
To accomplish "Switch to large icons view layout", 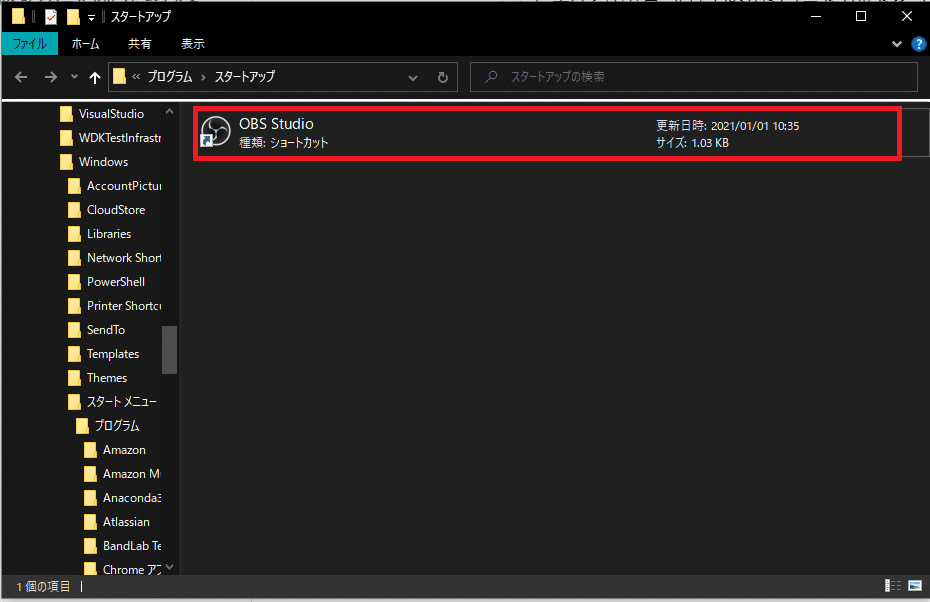I will (x=915, y=586).
